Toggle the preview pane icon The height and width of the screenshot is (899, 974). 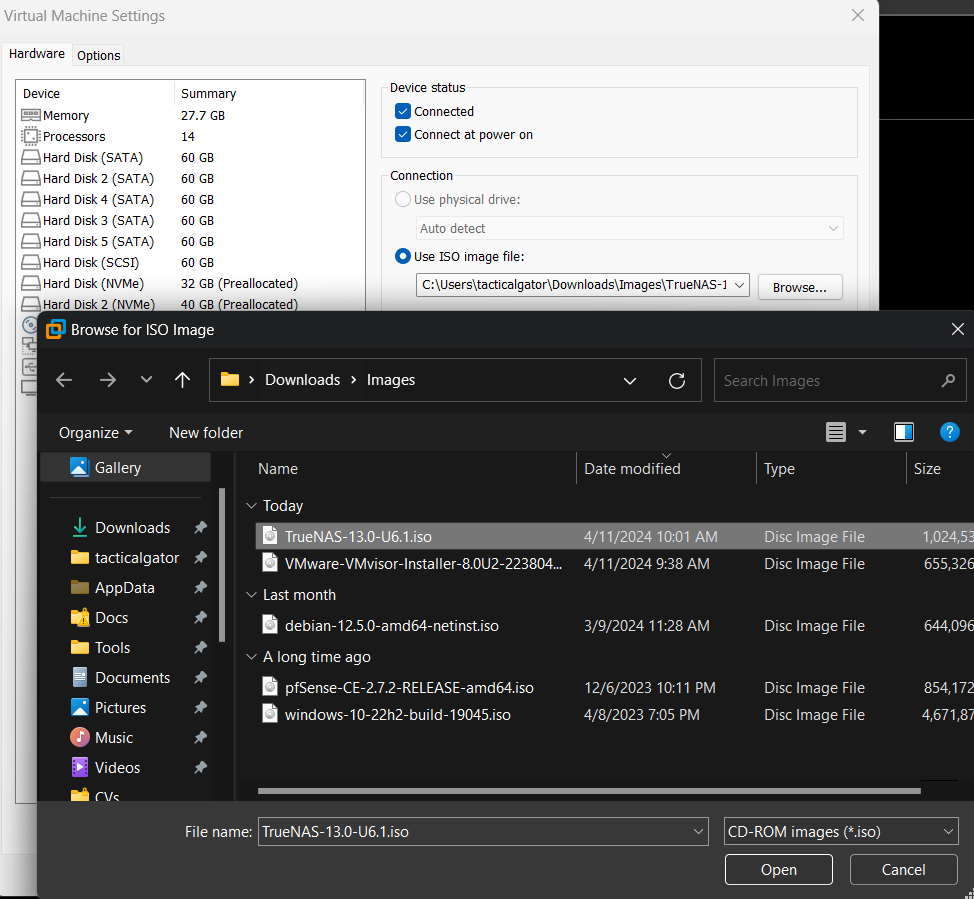903,432
